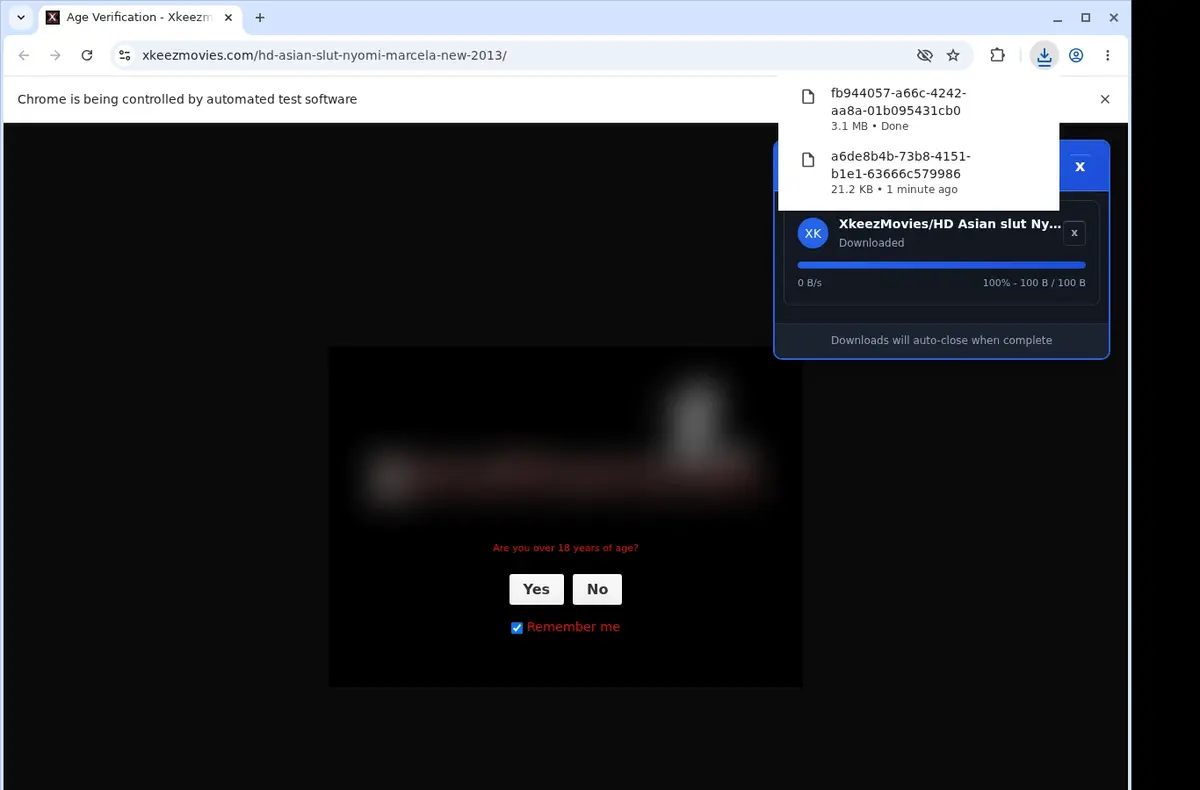1200x790 pixels.
Task: Reload the current page
Action: pyautogui.click(x=87, y=56)
